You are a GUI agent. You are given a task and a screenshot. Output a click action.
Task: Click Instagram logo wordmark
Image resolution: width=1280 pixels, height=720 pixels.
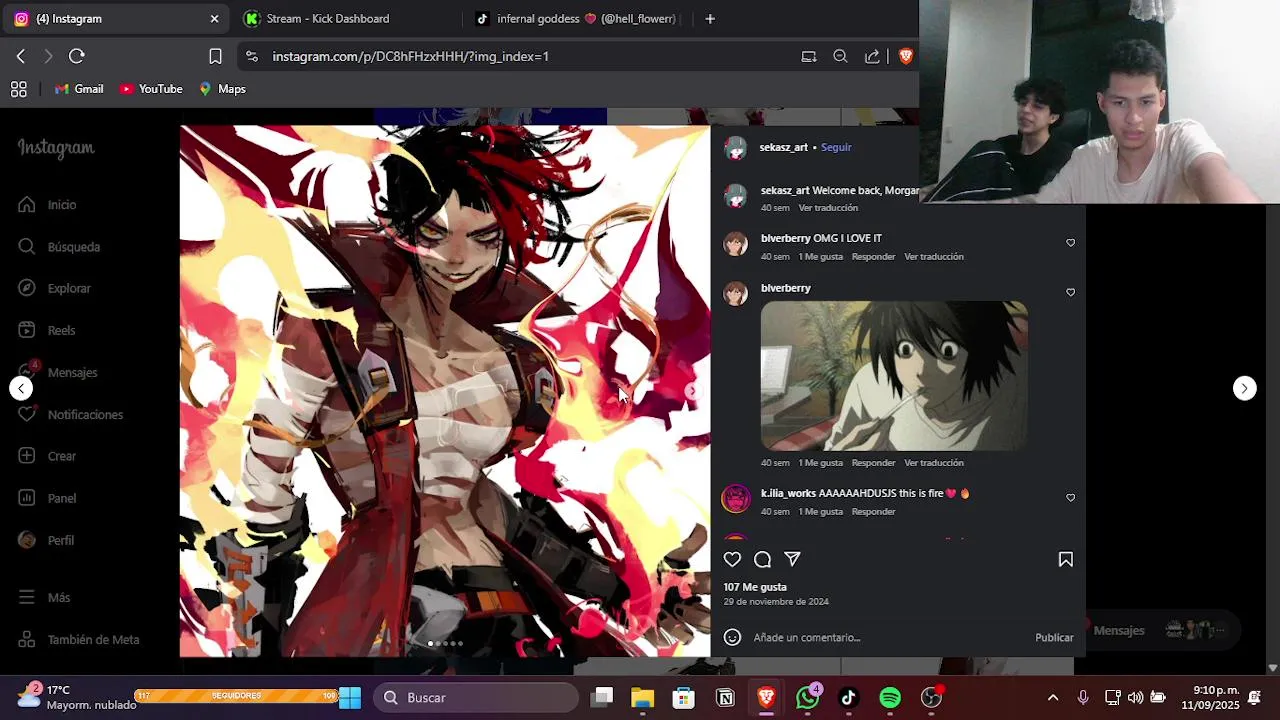(x=56, y=148)
